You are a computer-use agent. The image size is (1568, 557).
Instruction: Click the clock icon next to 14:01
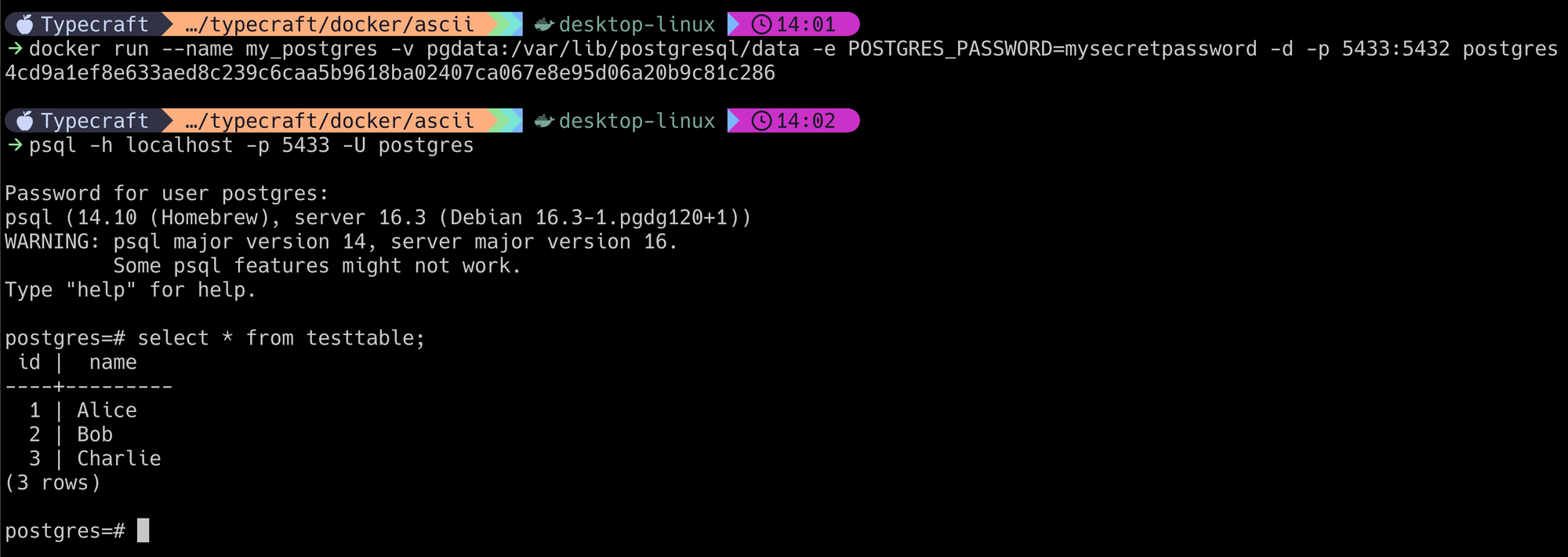[x=761, y=24]
